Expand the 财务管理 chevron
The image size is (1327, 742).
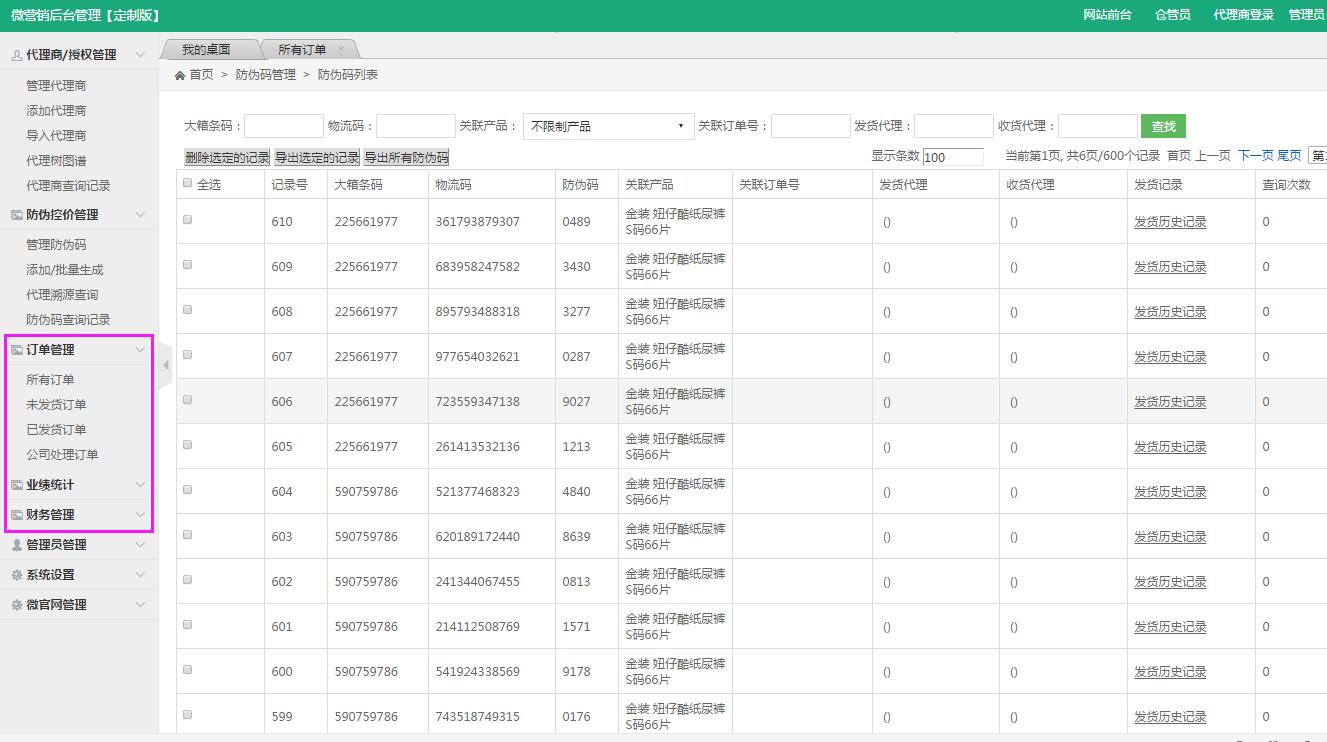(x=140, y=515)
